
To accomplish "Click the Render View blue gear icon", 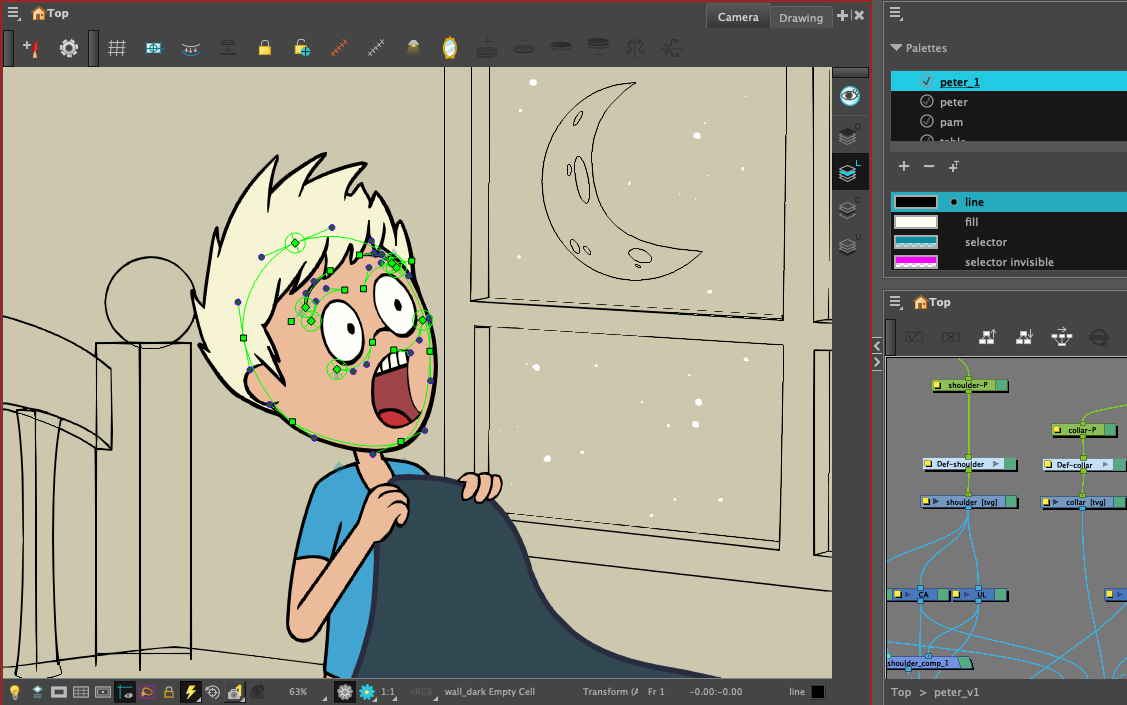I will pyautogui.click(x=153, y=47).
